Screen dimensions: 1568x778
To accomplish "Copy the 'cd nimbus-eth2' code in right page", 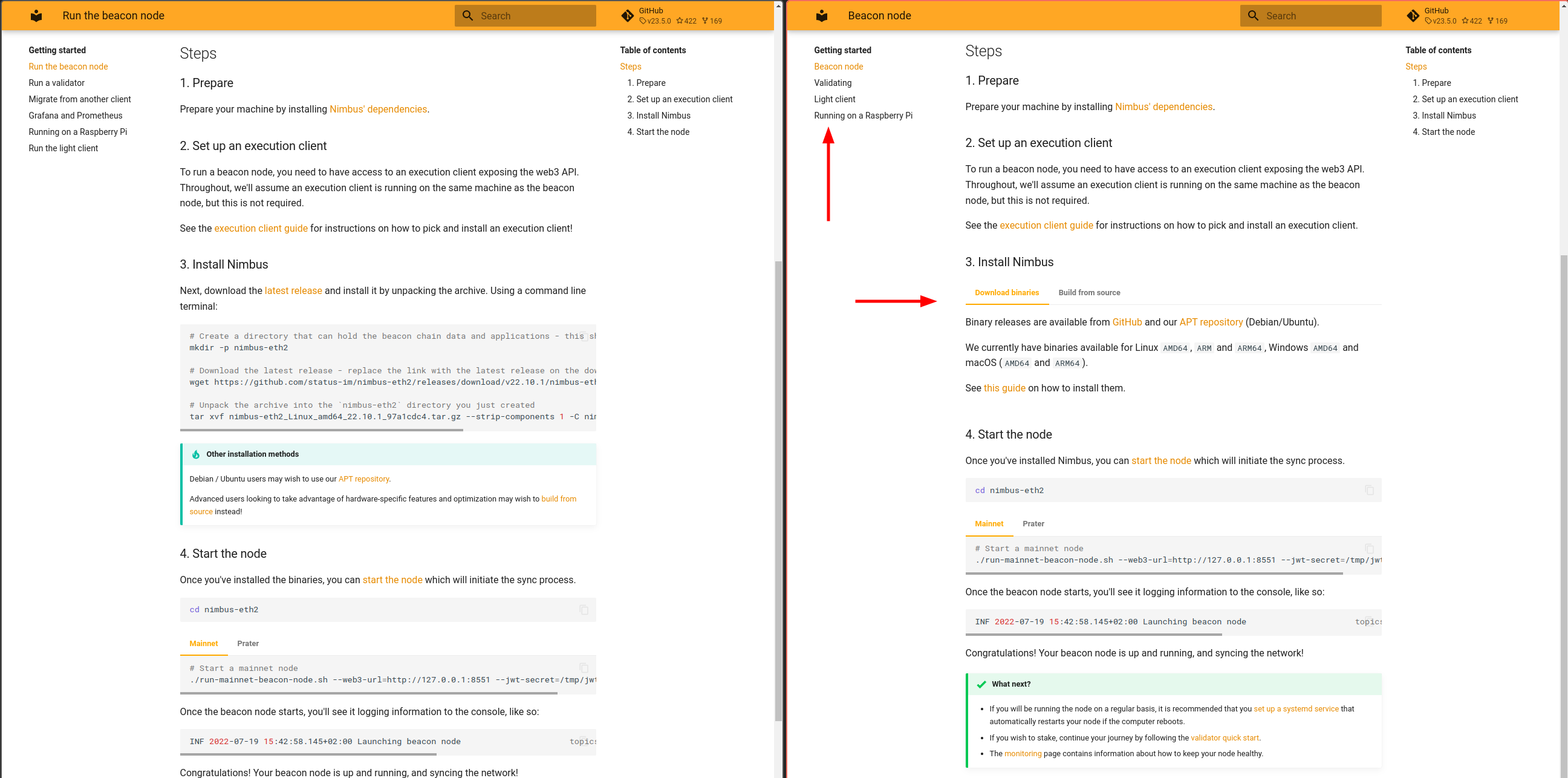I will click(x=1369, y=490).
